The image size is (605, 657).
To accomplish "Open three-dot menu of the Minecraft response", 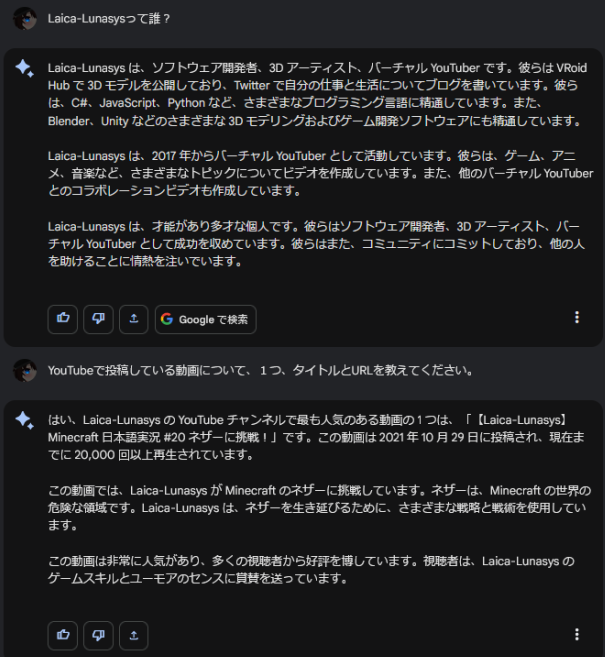I will pos(577,634).
